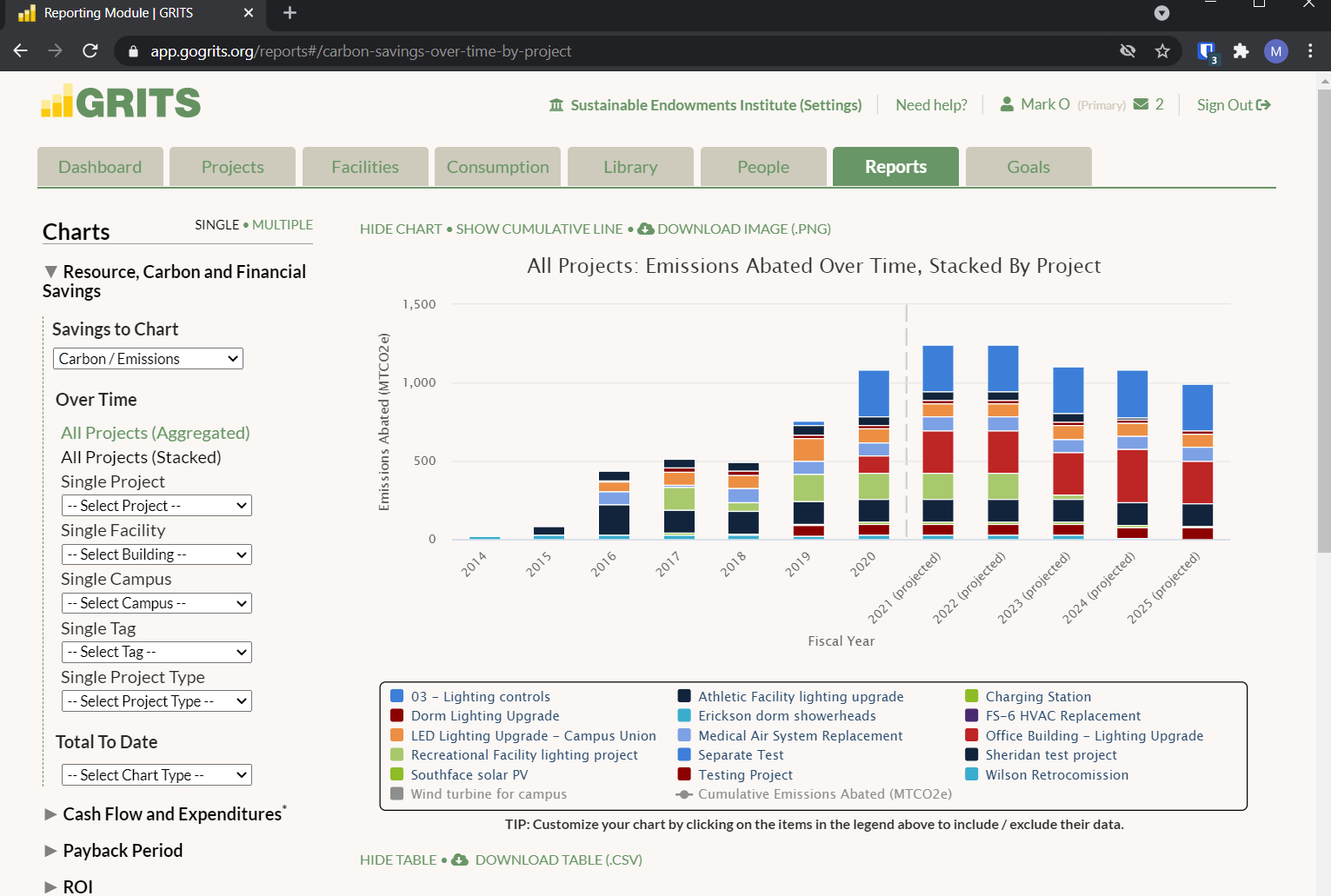Toggle Wind turbine for campus legend item
This screenshot has width=1331, height=896.
tap(489, 794)
